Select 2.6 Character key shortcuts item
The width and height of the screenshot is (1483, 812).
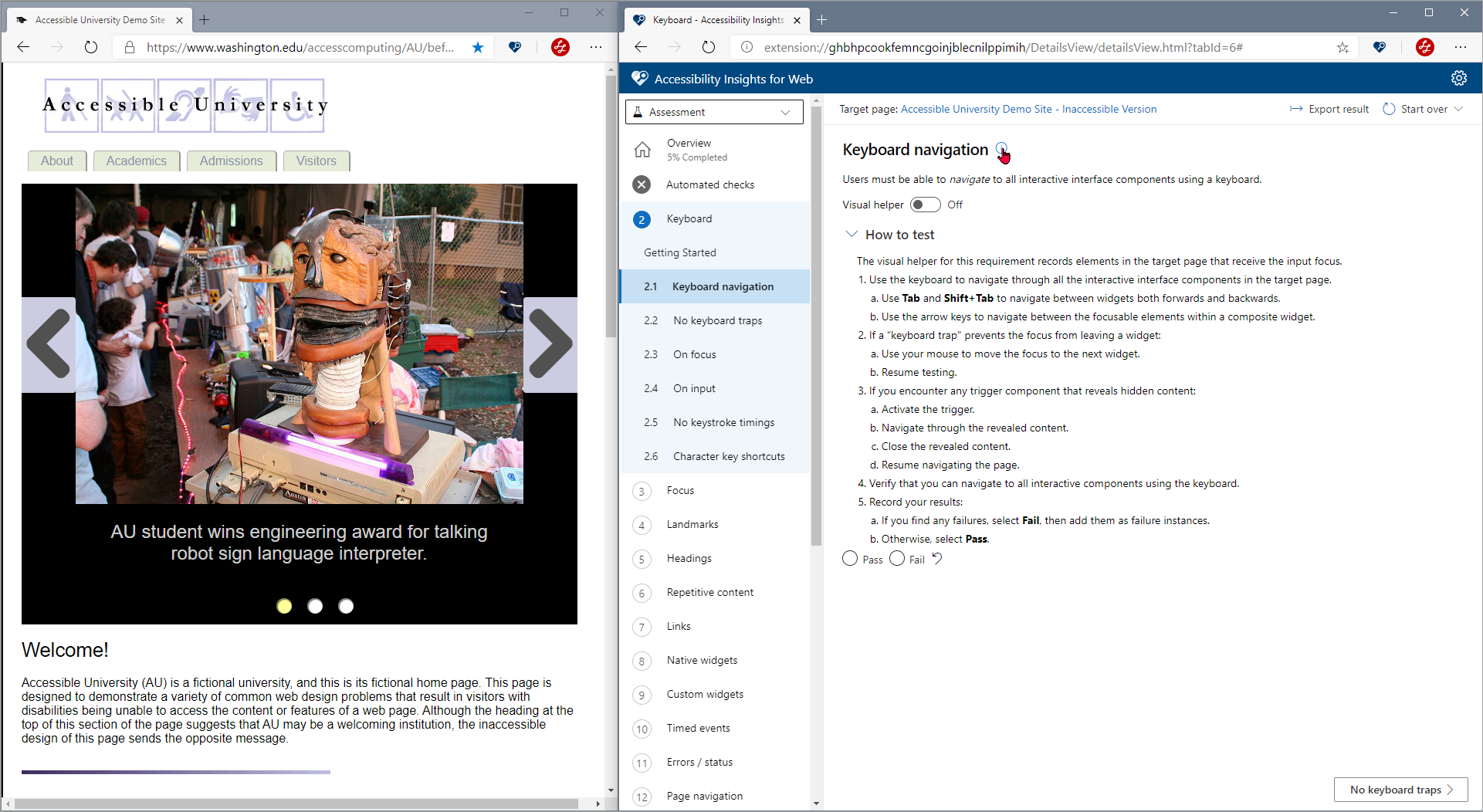[716, 456]
